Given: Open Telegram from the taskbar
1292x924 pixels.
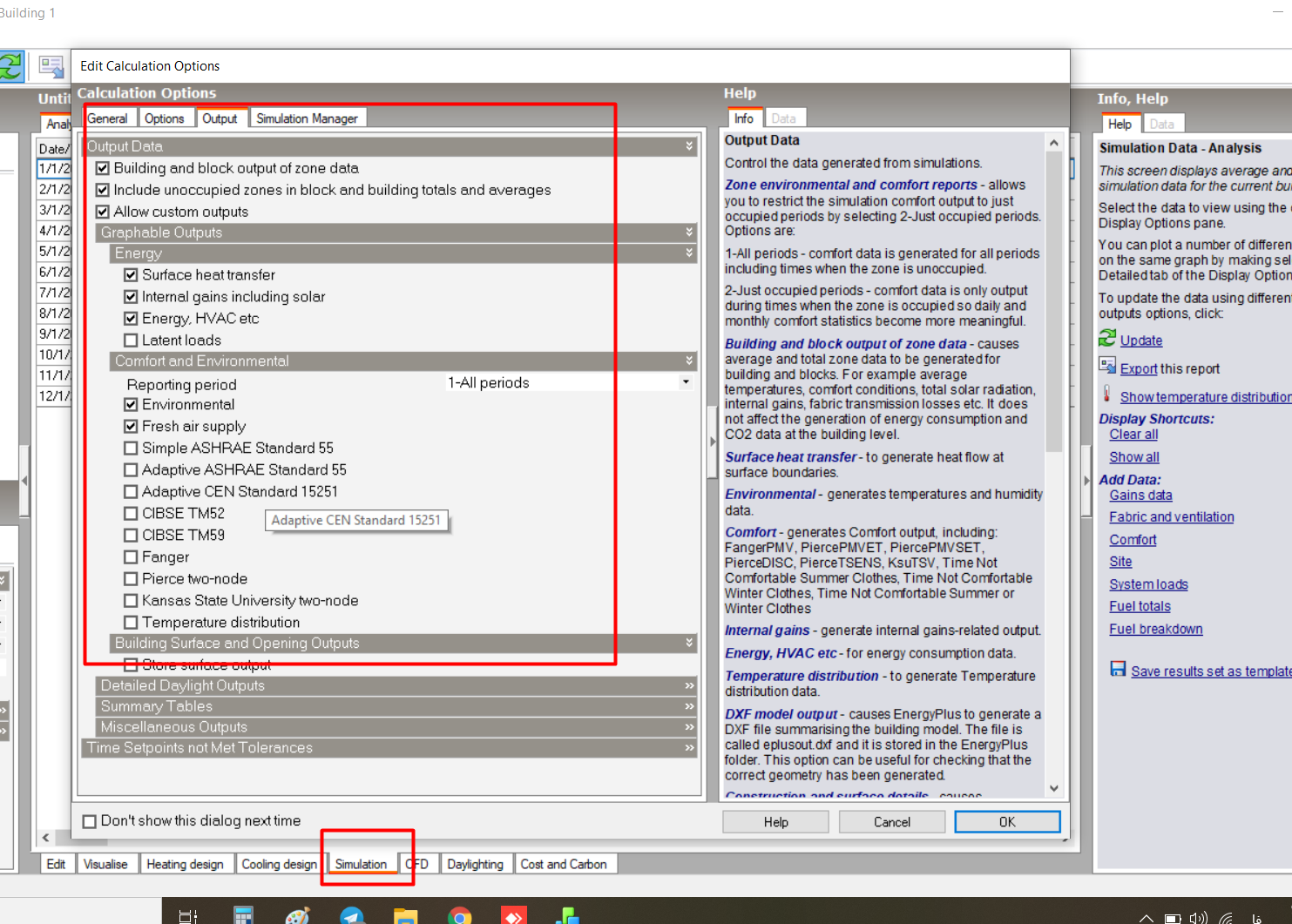Looking at the screenshot, I should [x=352, y=916].
